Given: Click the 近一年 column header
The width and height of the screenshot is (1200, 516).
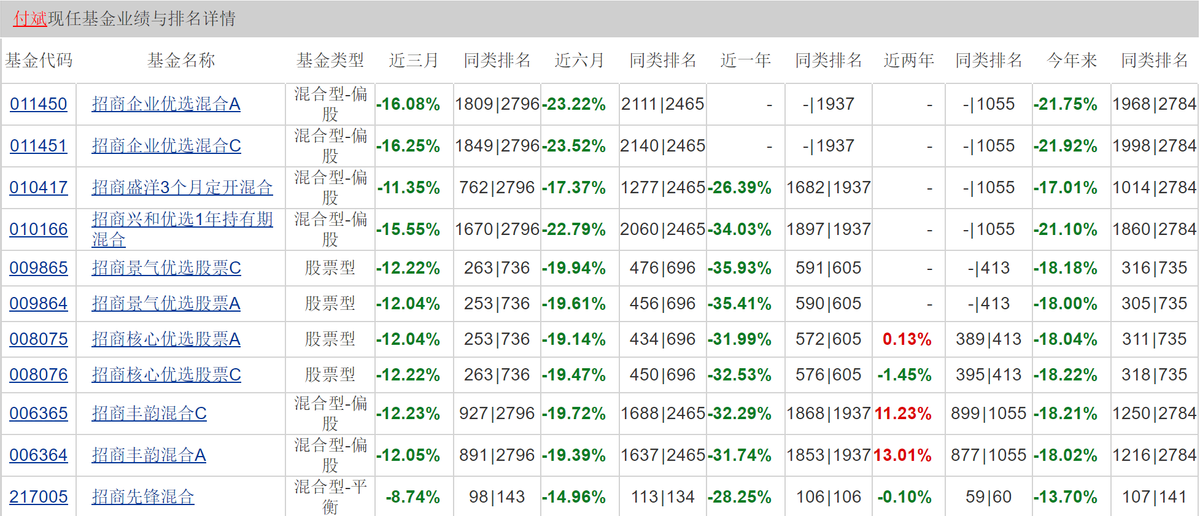Looking at the screenshot, I should (746, 61).
